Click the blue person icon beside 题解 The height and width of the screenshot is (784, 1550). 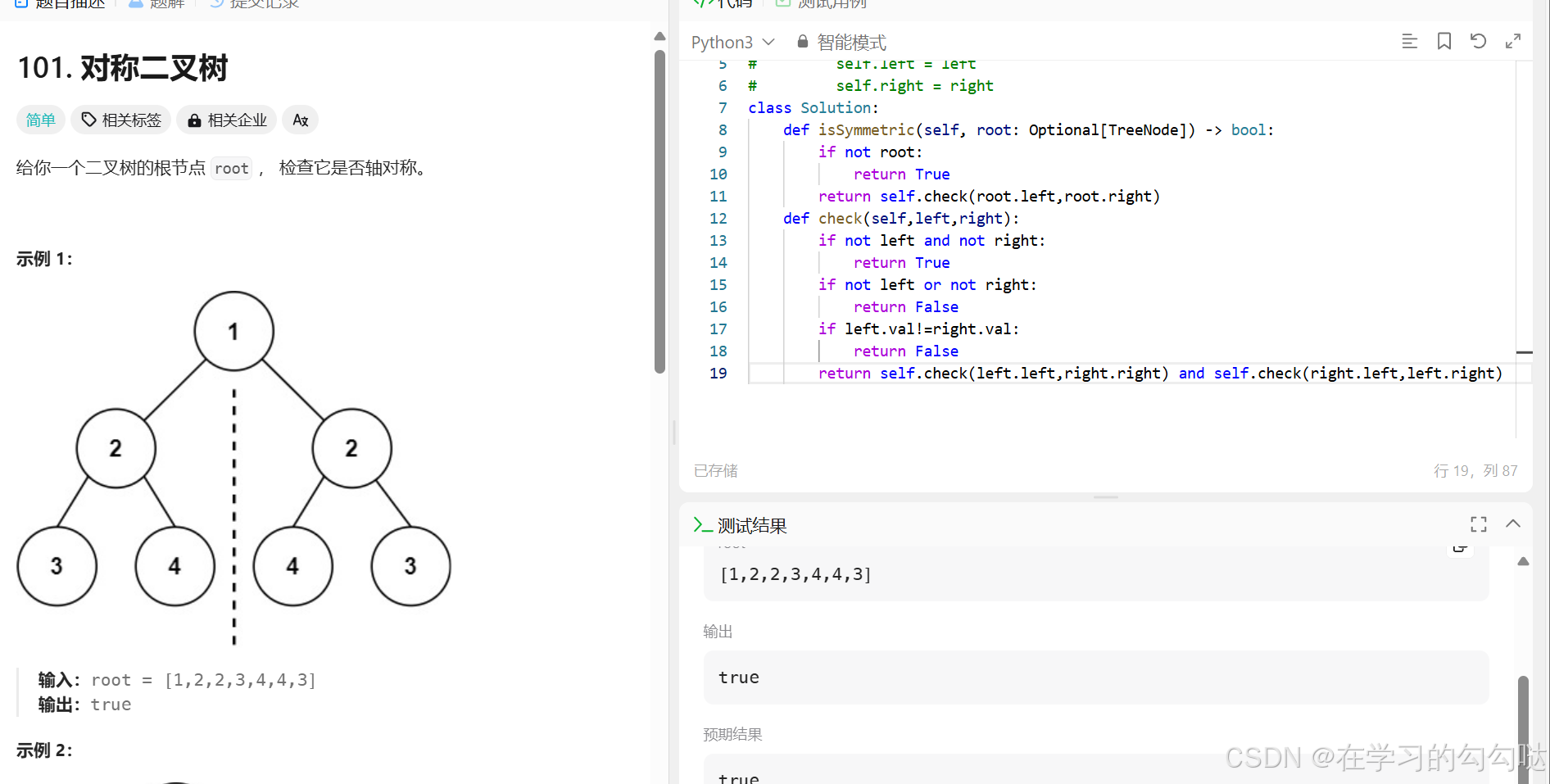pyautogui.click(x=134, y=3)
